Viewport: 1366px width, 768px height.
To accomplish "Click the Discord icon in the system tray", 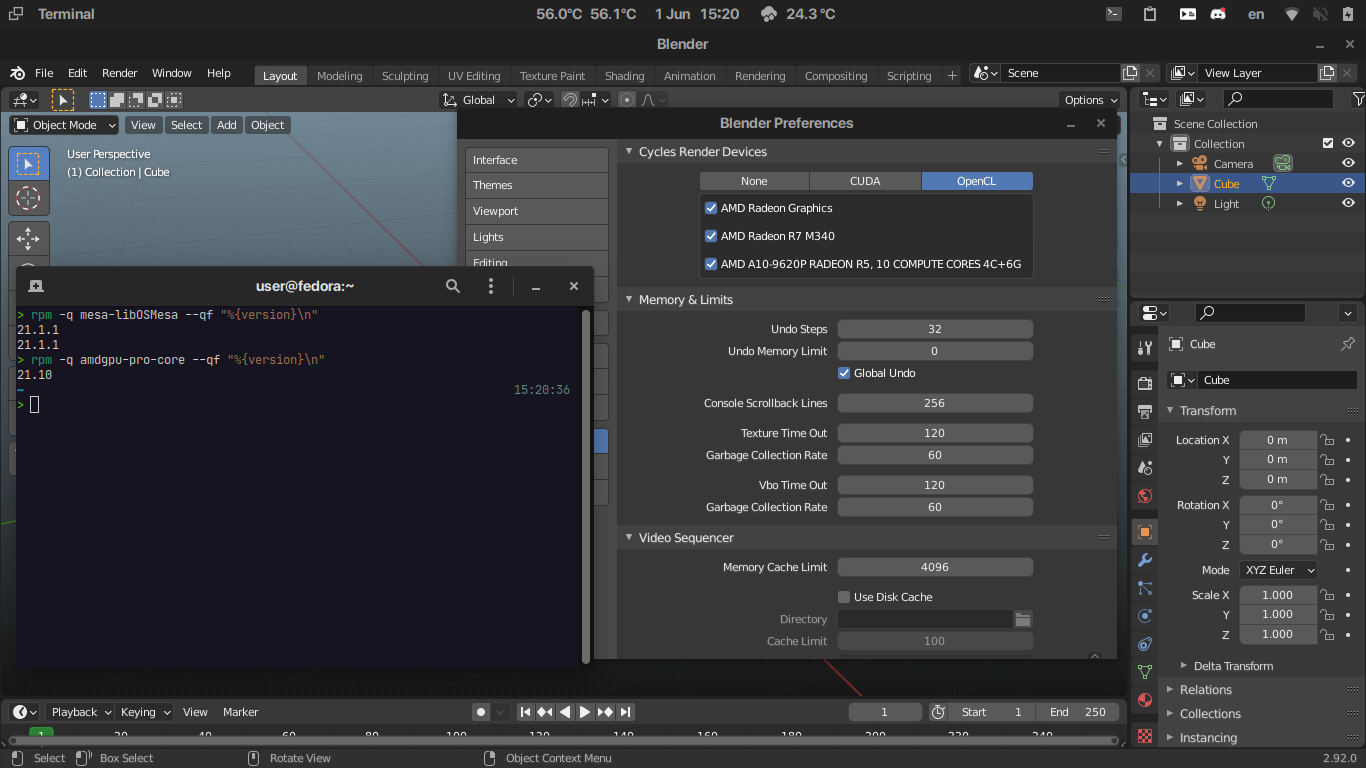I will pos(1218,14).
